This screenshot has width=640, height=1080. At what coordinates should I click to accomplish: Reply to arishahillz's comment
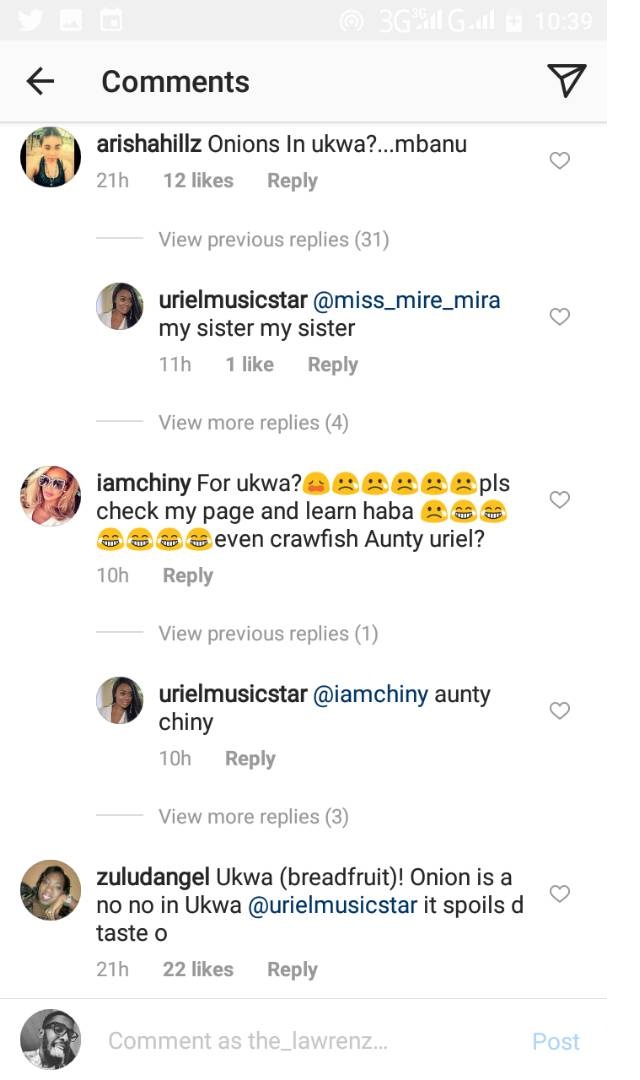(x=292, y=181)
